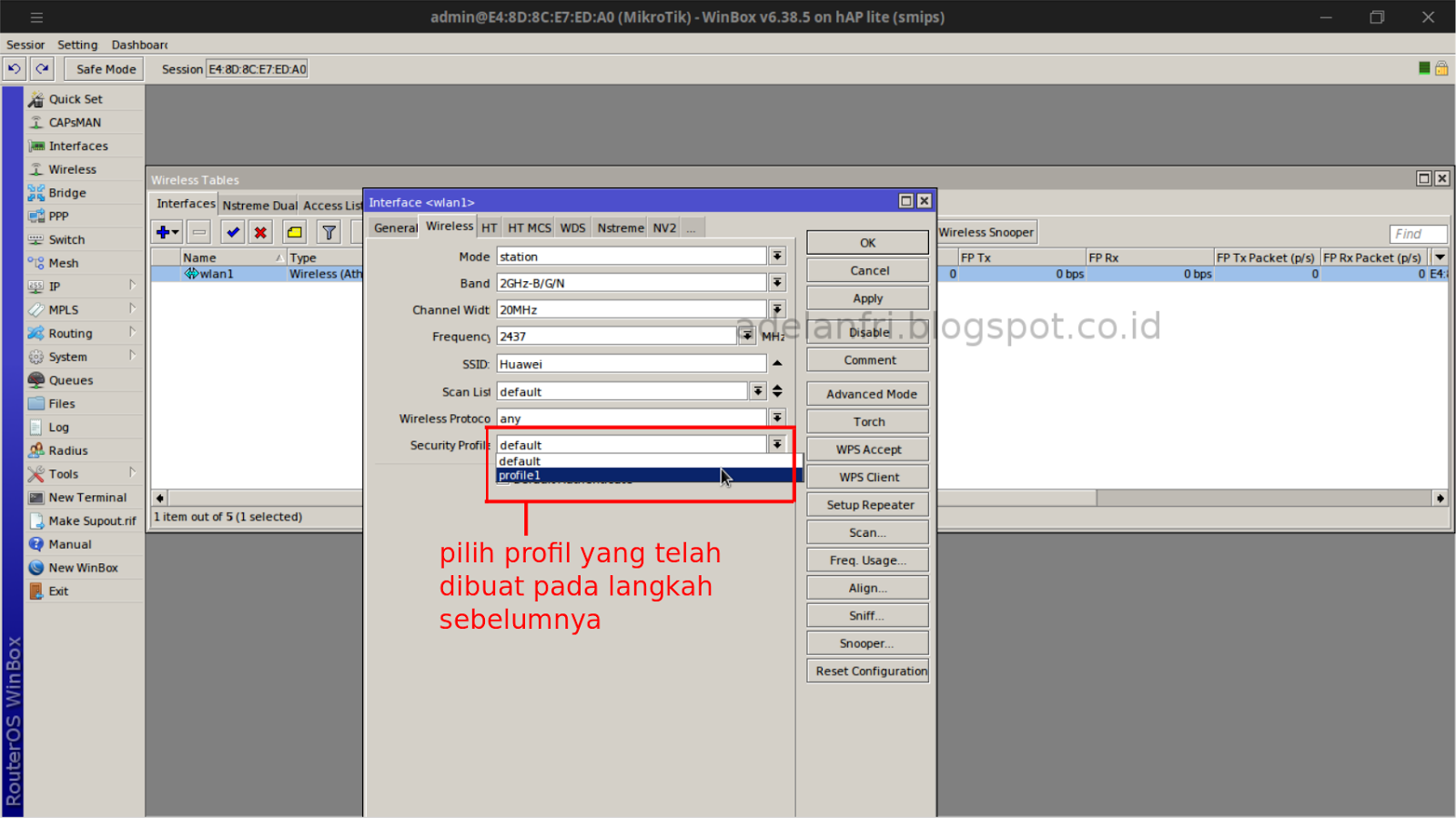
Task: Click the Find search box
Action: (1418, 234)
